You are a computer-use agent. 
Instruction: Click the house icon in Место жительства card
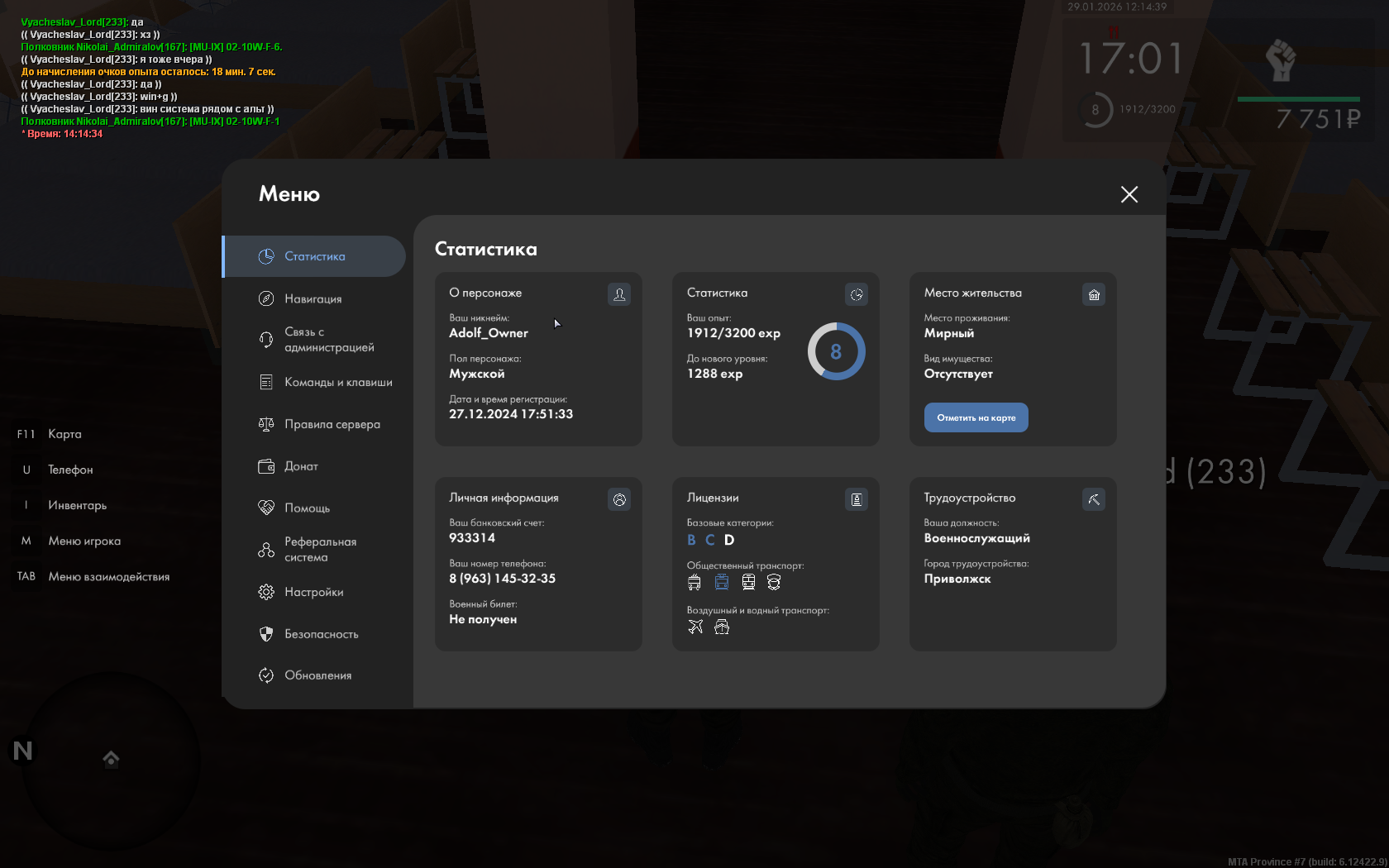point(1093,294)
